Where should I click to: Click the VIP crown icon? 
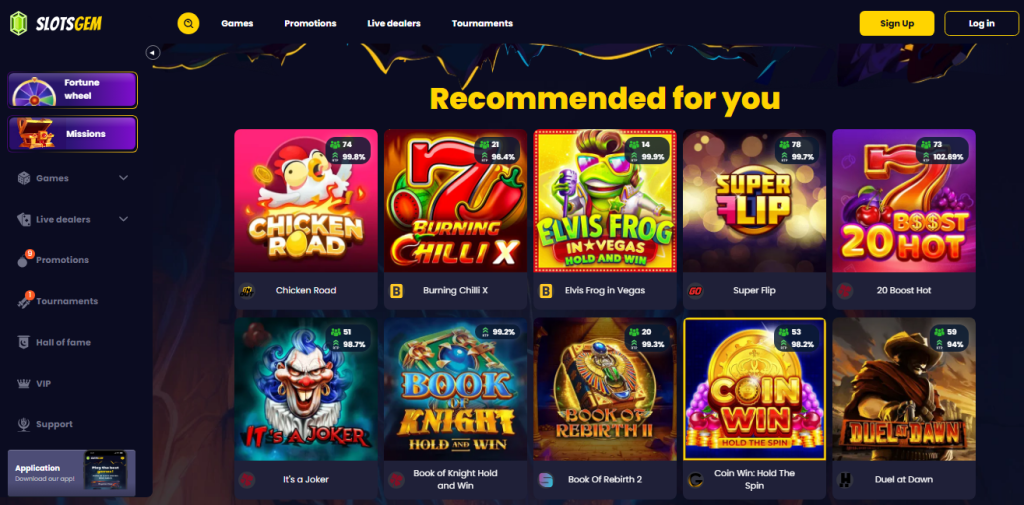click(x=24, y=383)
